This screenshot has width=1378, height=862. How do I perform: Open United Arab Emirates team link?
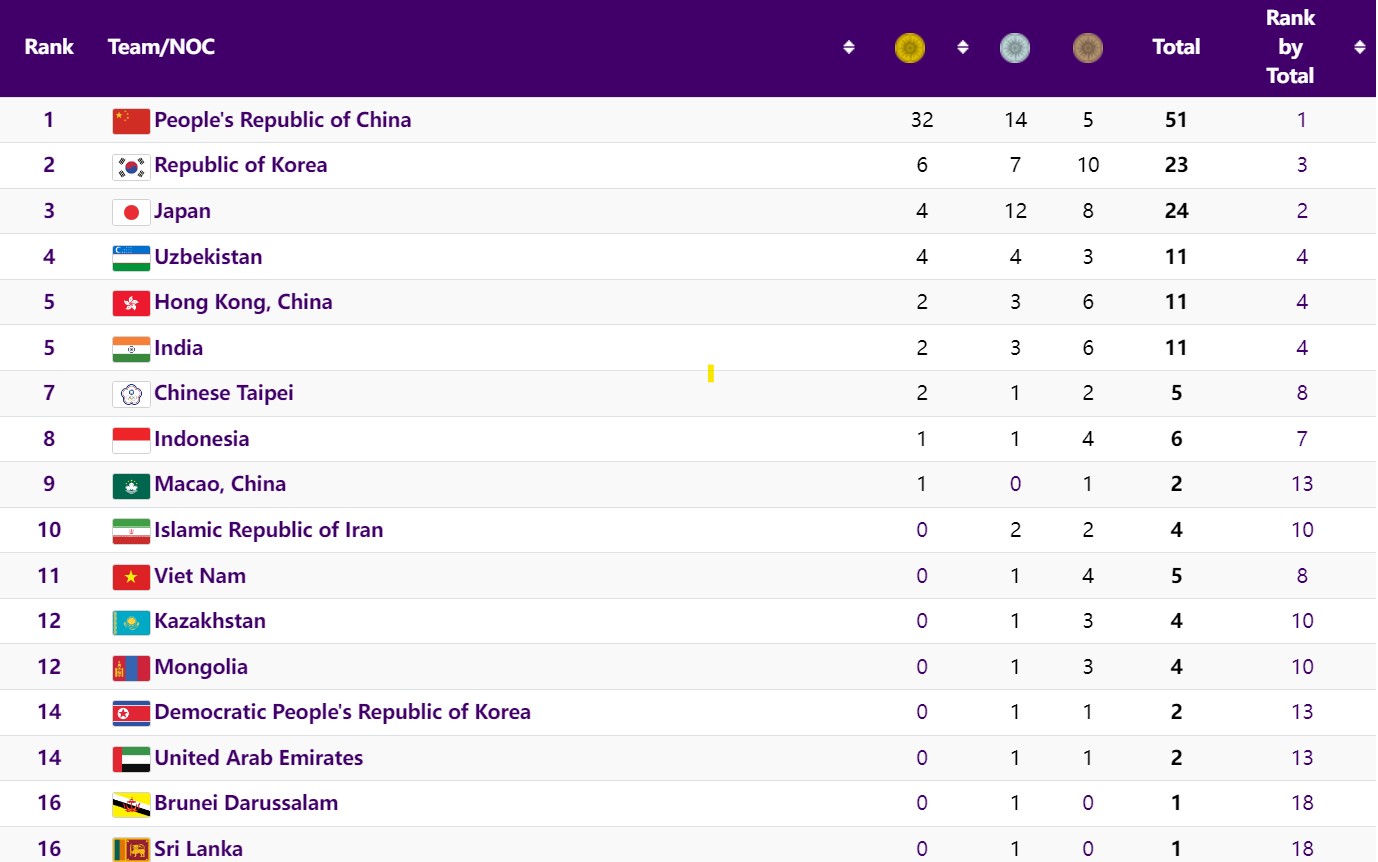pos(259,758)
